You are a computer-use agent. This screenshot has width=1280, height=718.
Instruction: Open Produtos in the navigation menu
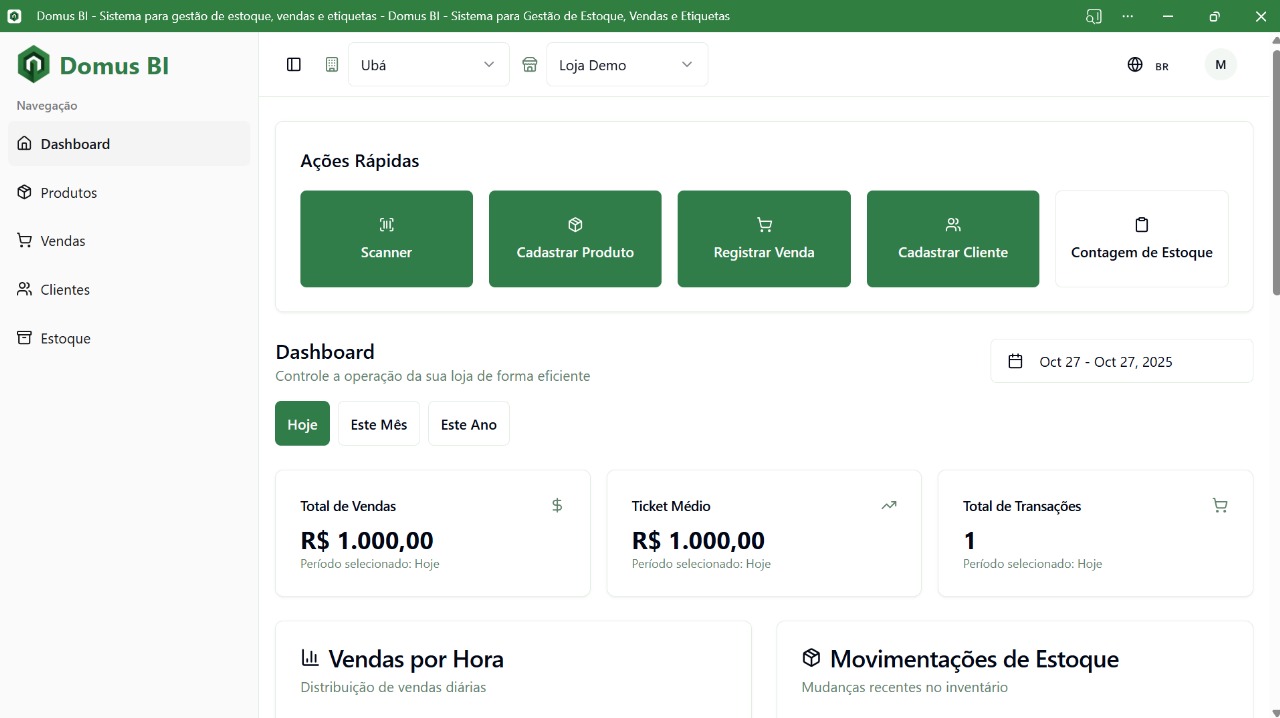pyautogui.click(x=69, y=193)
